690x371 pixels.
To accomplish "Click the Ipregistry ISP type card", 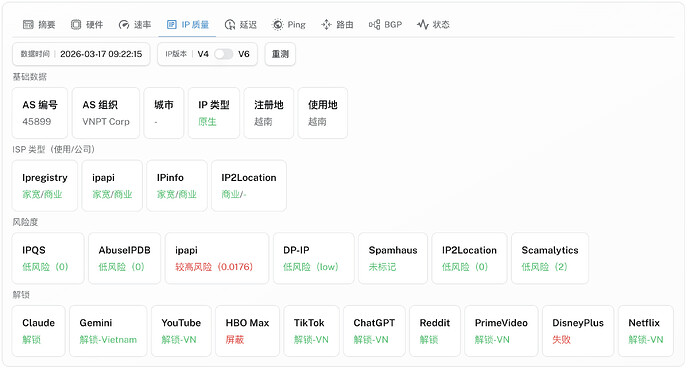I will pos(45,185).
